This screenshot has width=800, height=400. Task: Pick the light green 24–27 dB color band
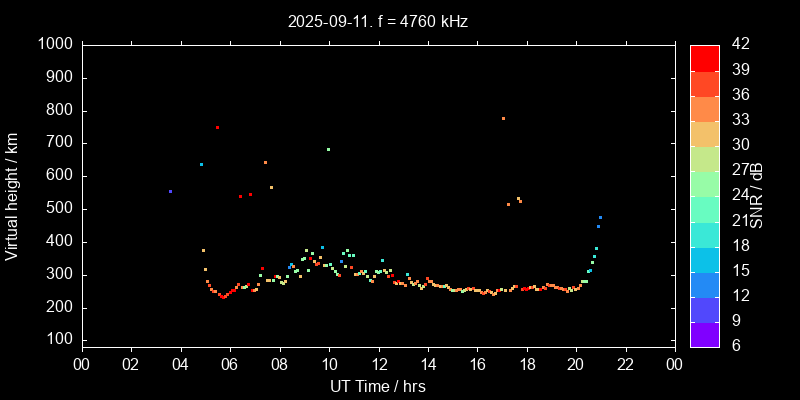pos(705,184)
